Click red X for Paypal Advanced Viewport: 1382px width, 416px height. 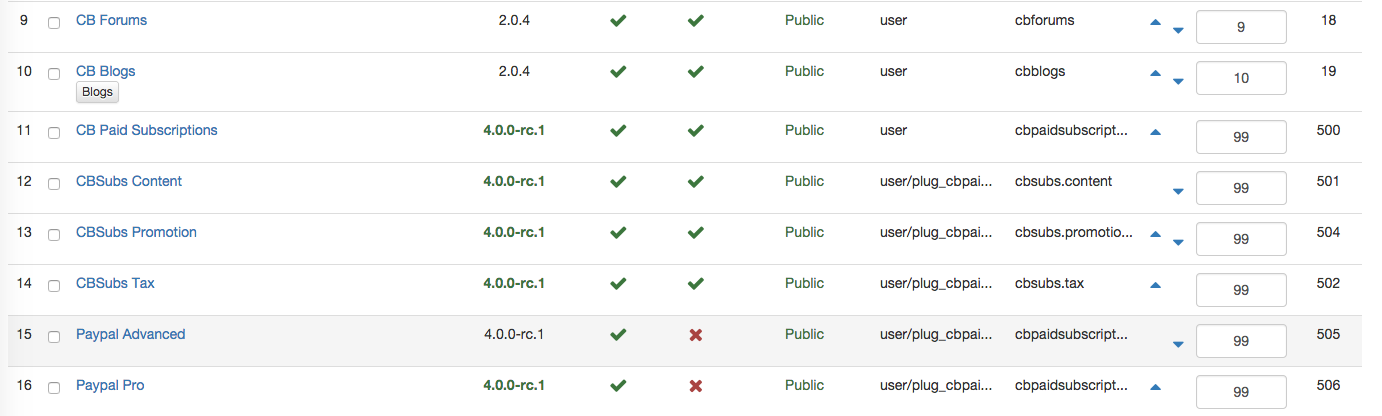click(696, 335)
